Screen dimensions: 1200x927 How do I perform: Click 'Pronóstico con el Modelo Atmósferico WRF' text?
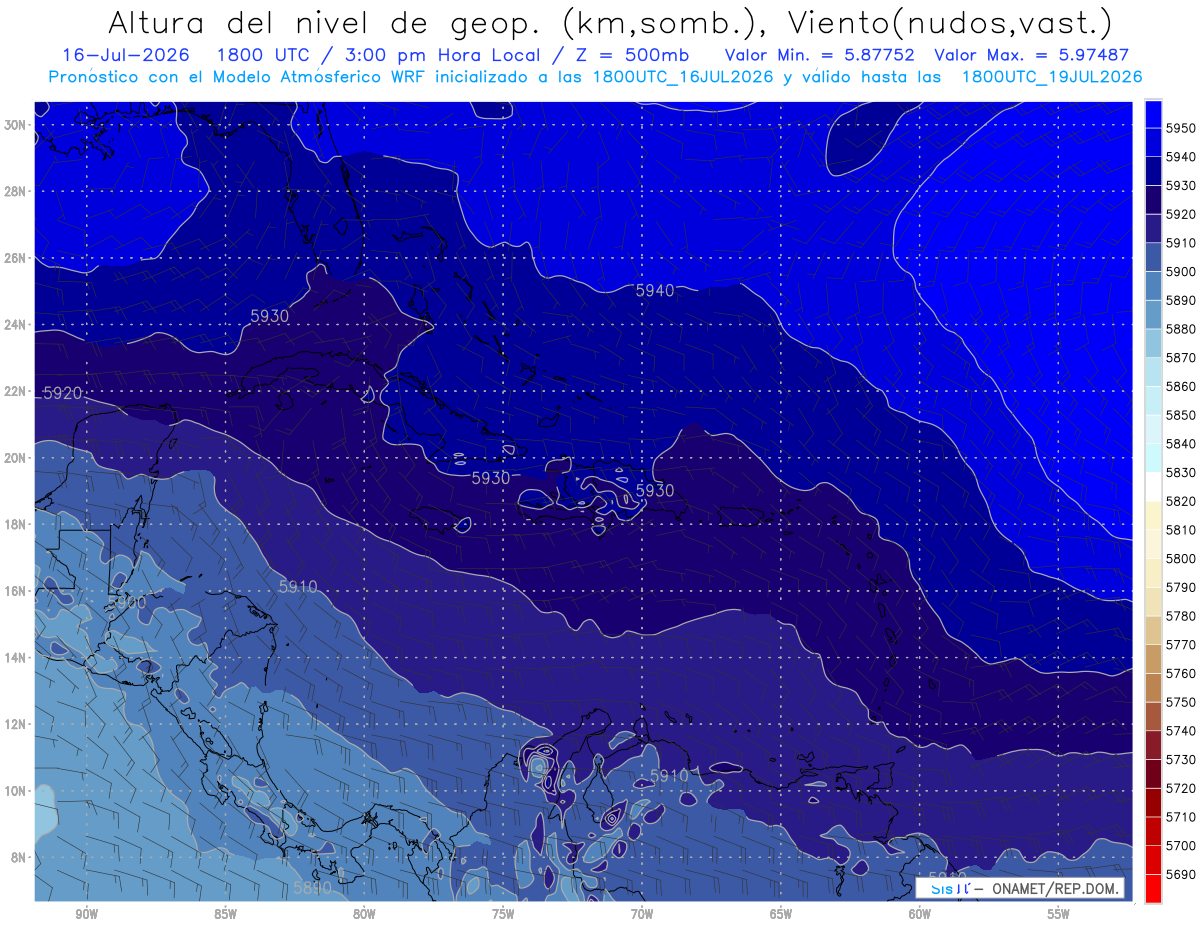point(237,77)
